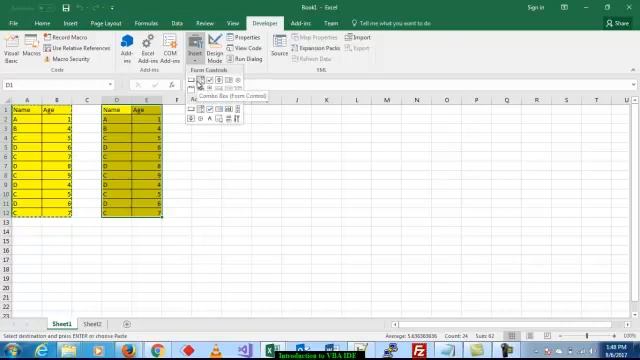Open More Controls in ActiveX section

[x=237, y=118]
